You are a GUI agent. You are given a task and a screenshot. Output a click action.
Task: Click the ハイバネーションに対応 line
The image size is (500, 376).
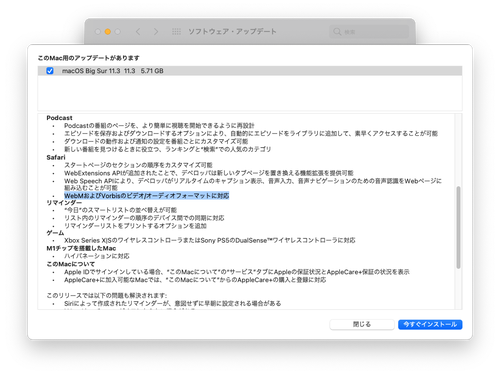pyautogui.click(x=97, y=256)
